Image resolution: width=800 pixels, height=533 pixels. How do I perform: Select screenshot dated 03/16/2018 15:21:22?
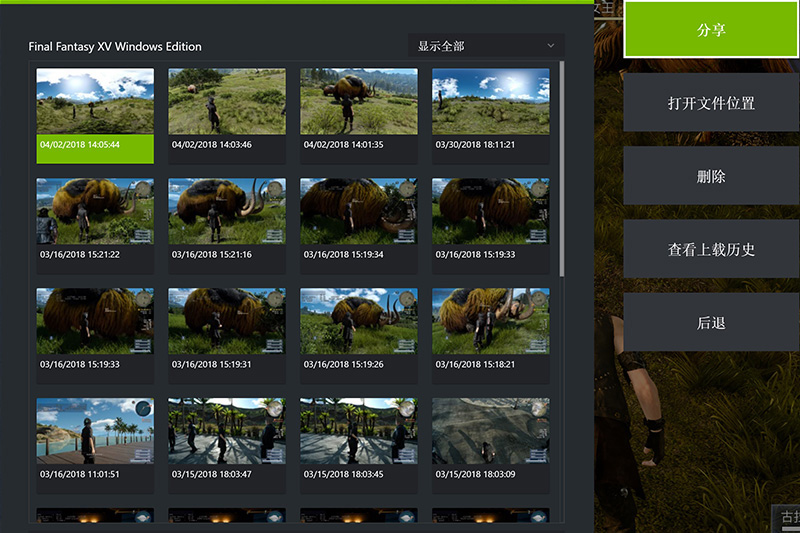(x=95, y=226)
